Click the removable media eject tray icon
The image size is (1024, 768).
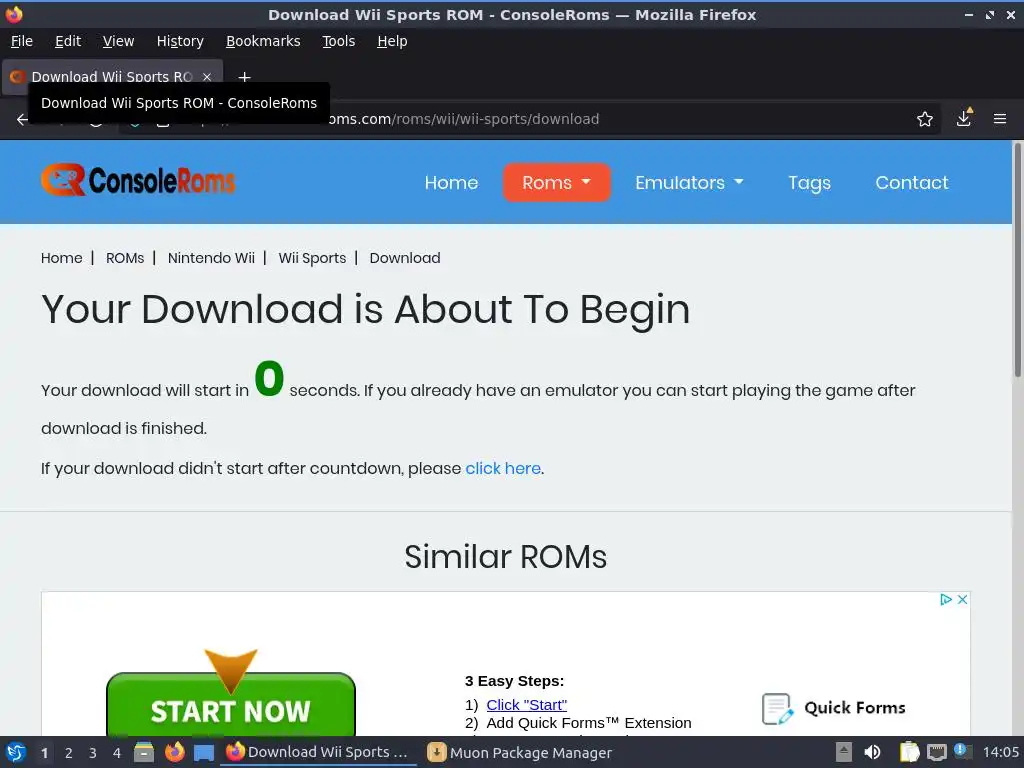(844, 753)
